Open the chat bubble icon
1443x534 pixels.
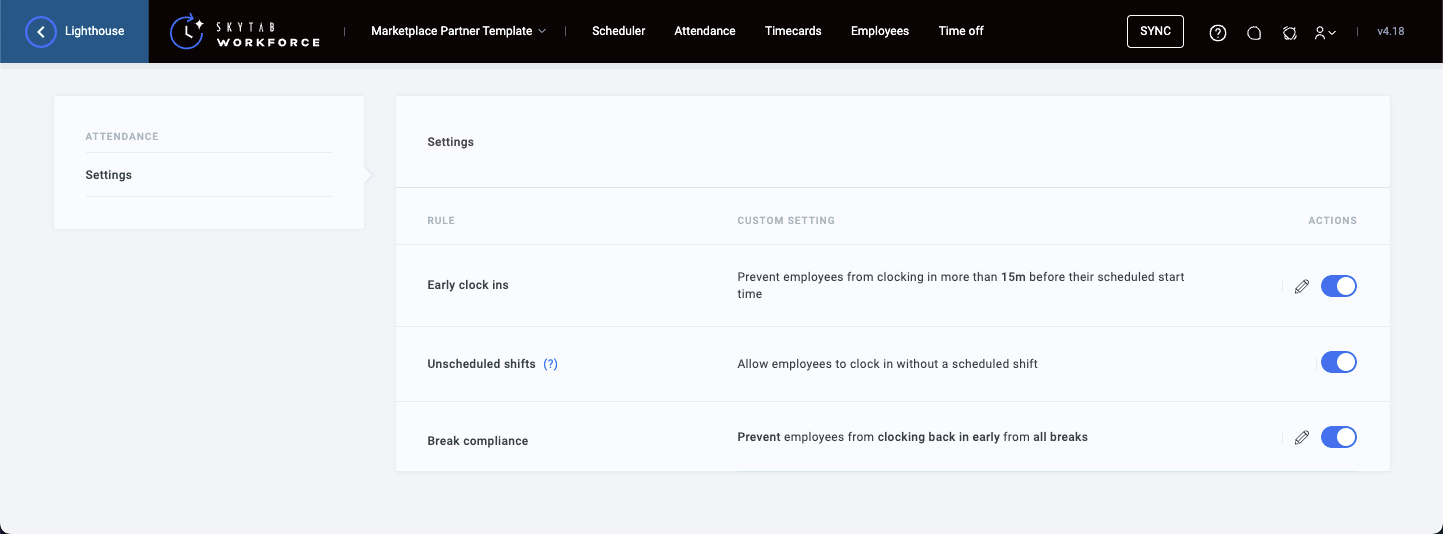coord(1253,32)
